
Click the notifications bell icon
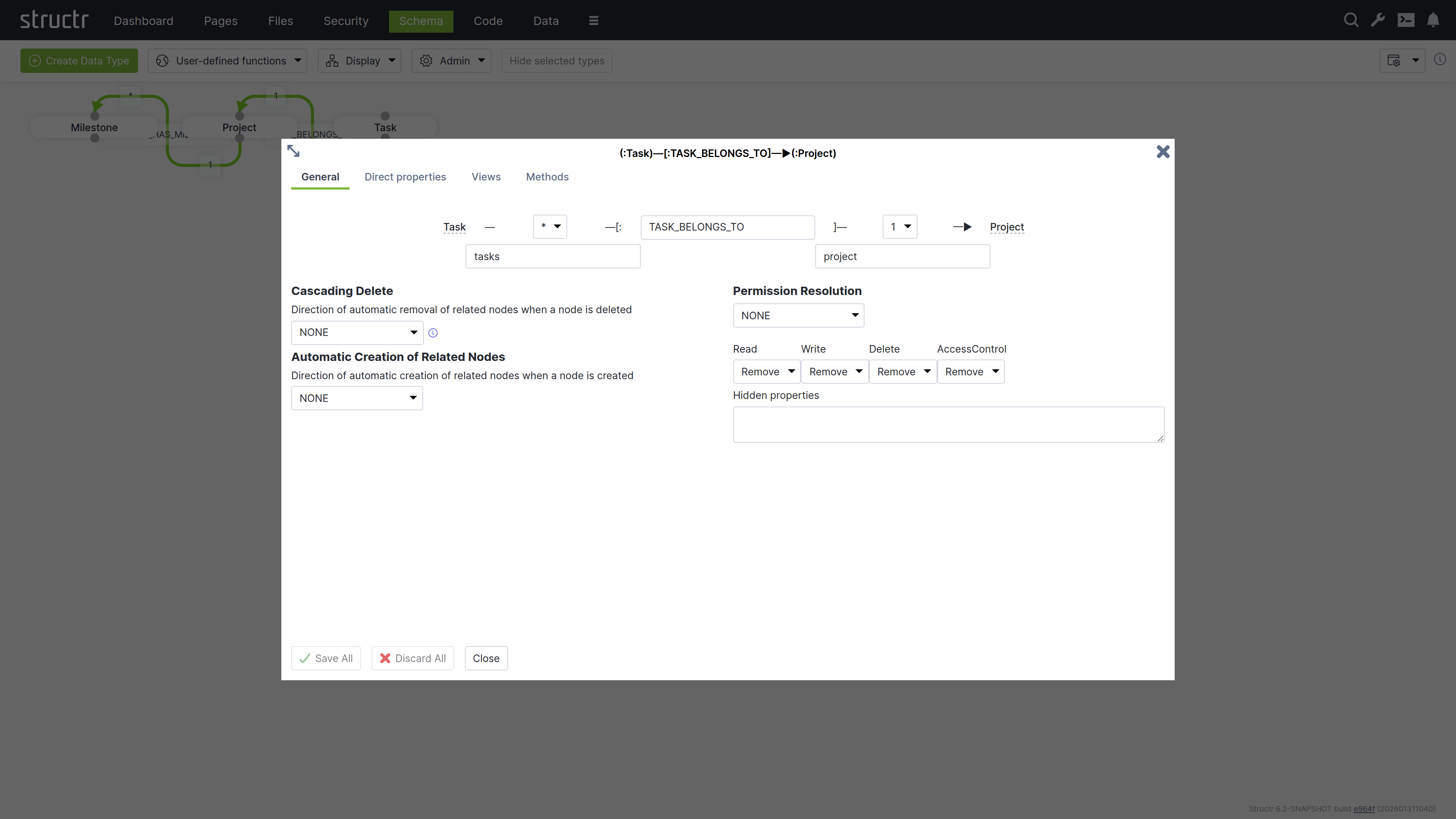pyautogui.click(x=1433, y=20)
